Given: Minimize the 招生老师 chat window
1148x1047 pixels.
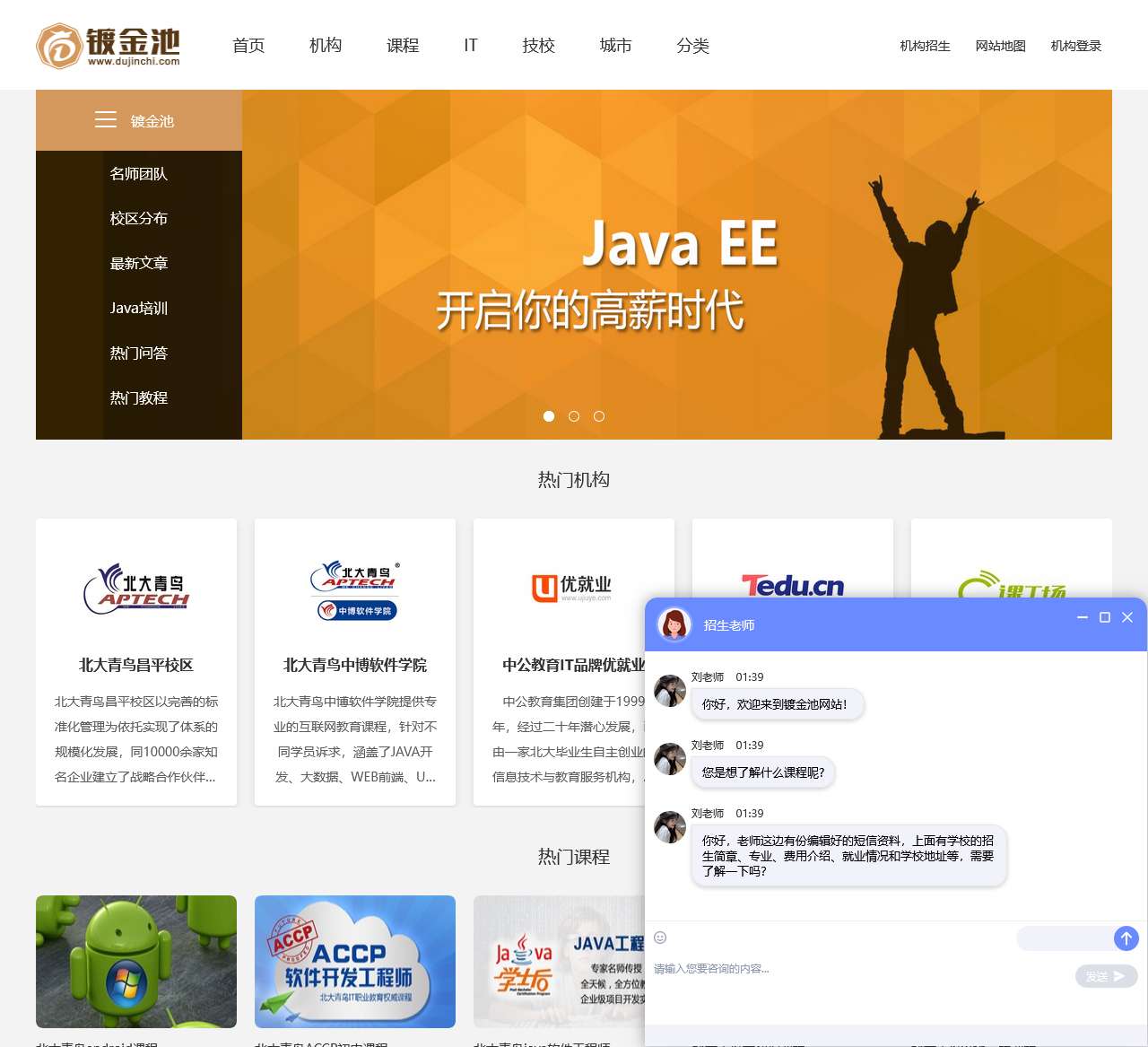Looking at the screenshot, I should click(x=1083, y=617).
